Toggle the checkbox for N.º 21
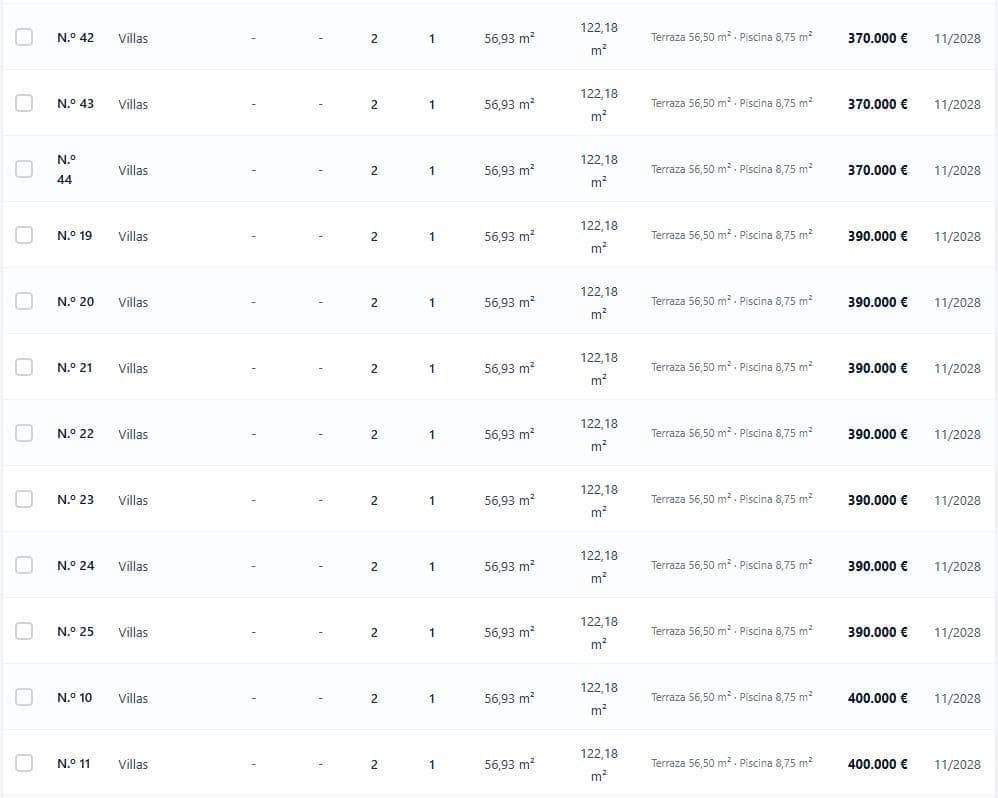Screen dimensions: 998x798 24,367
